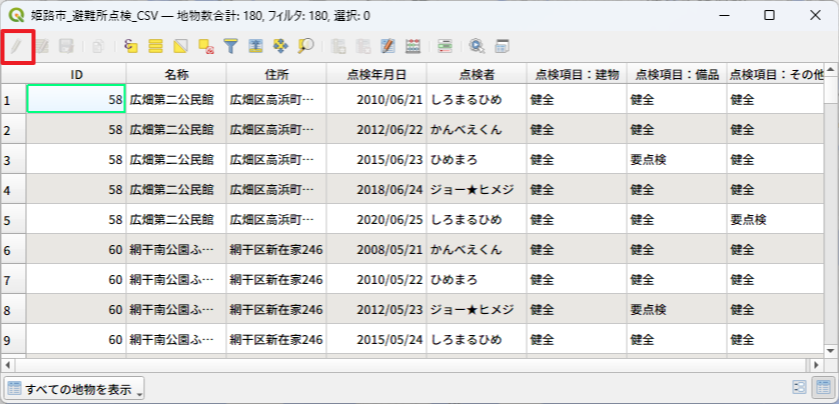Select row 5 by its row number
839x404 pixels.
(8, 220)
